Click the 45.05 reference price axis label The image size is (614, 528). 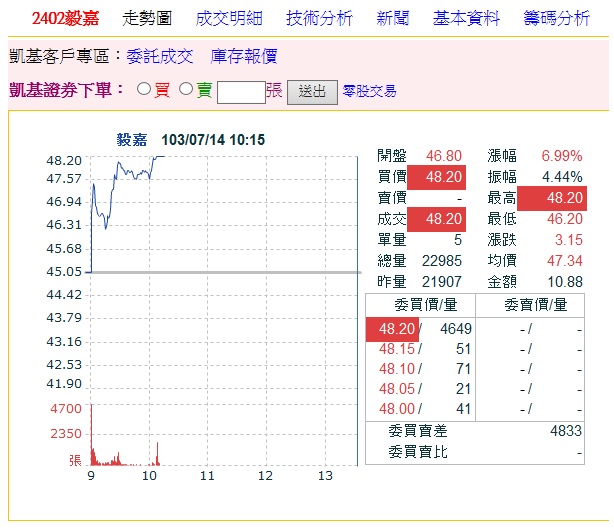64,271
